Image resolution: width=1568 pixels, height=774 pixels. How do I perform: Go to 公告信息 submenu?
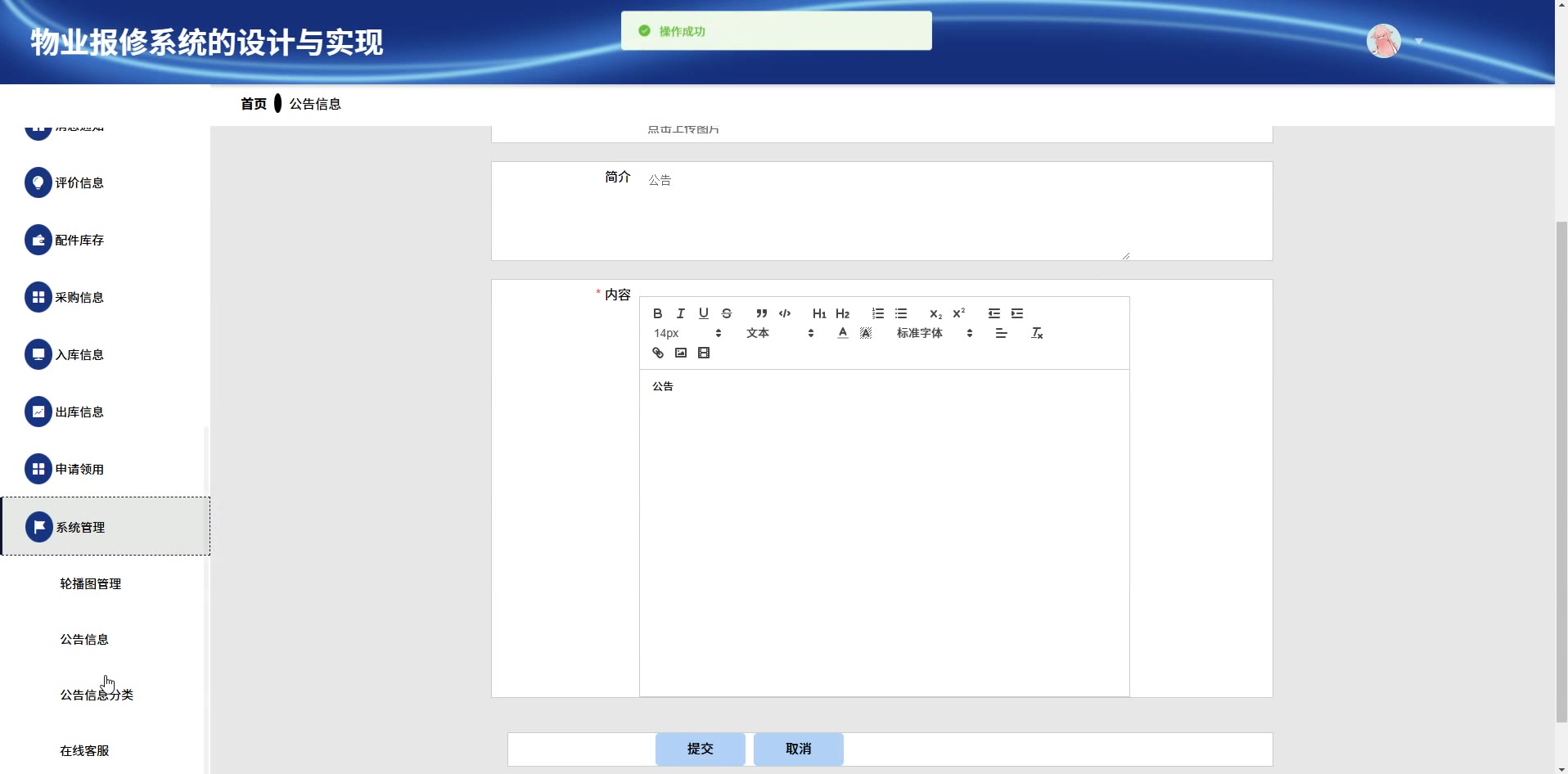pyautogui.click(x=84, y=639)
